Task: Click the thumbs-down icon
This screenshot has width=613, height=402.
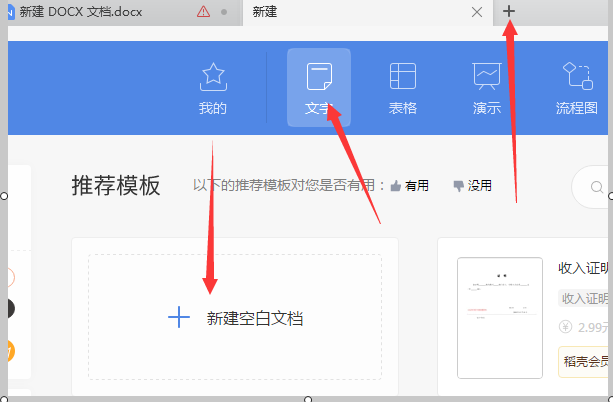Action: (x=458, y=186)
